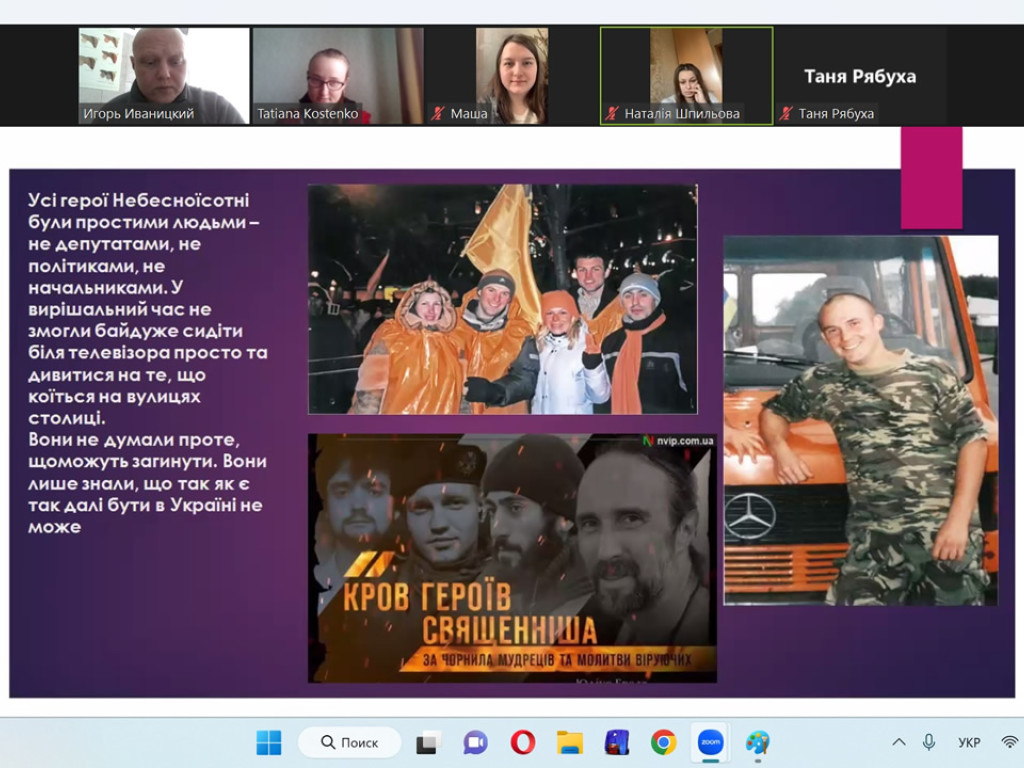Click the slide text starting 'Усі герої Небесноїсотні'

148,309
